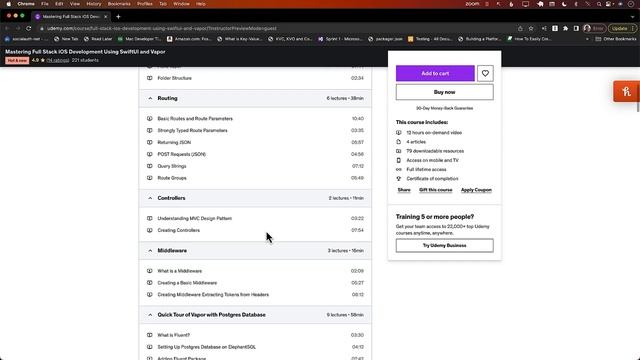Close the Mastering Full Stack iOS tab

(x=105, y=17)
